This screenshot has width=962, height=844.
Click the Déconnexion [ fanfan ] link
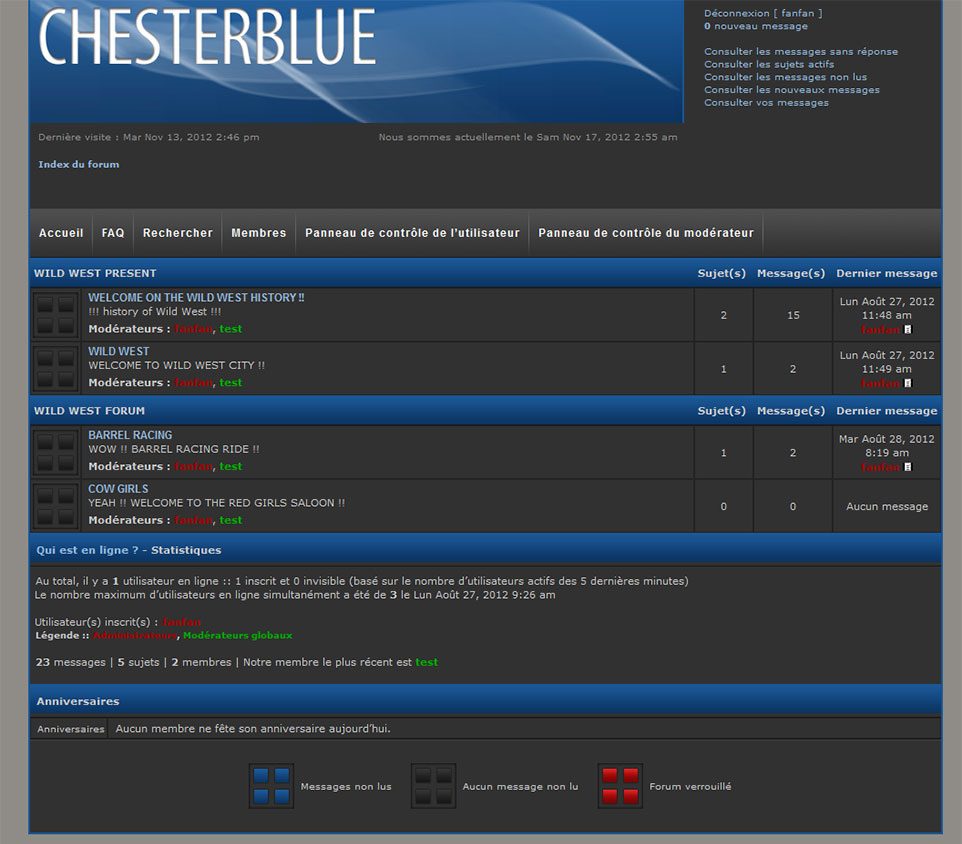762,14
